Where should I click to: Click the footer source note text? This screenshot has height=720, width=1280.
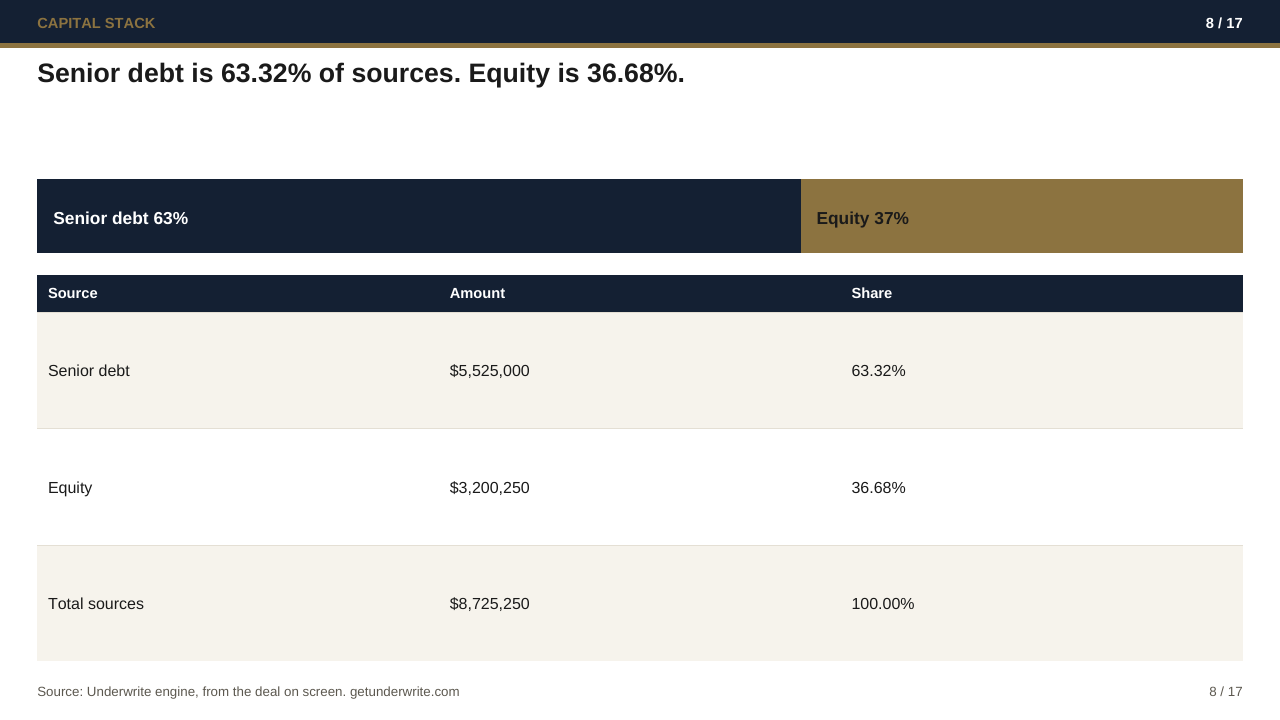click(x=248, y=691)
